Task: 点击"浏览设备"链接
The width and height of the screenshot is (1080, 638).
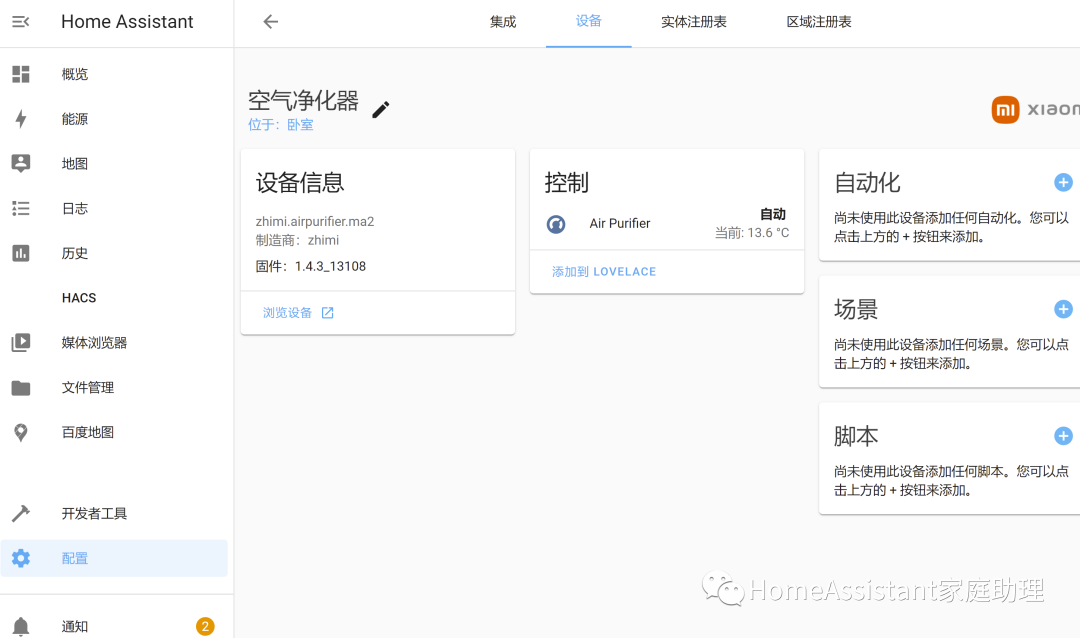Action: 288,312
